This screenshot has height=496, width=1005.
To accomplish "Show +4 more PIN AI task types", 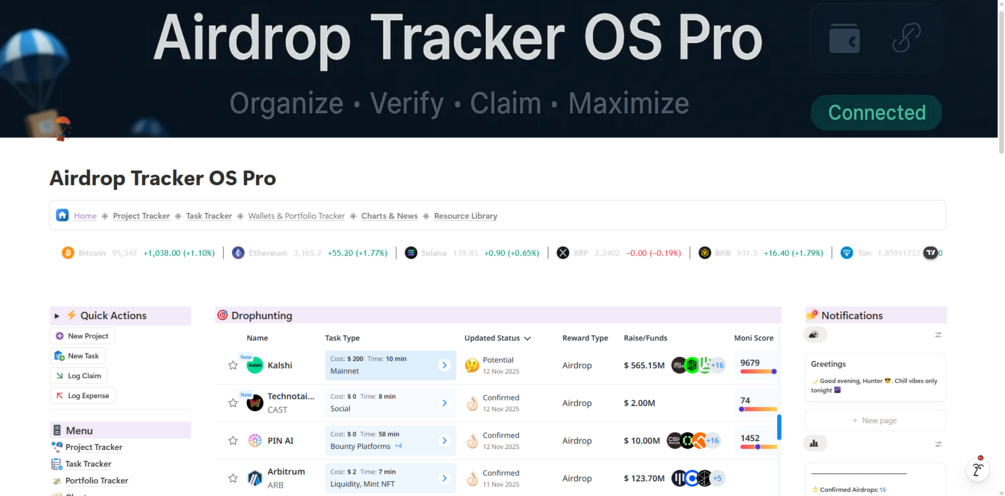I will pos(398,446).
